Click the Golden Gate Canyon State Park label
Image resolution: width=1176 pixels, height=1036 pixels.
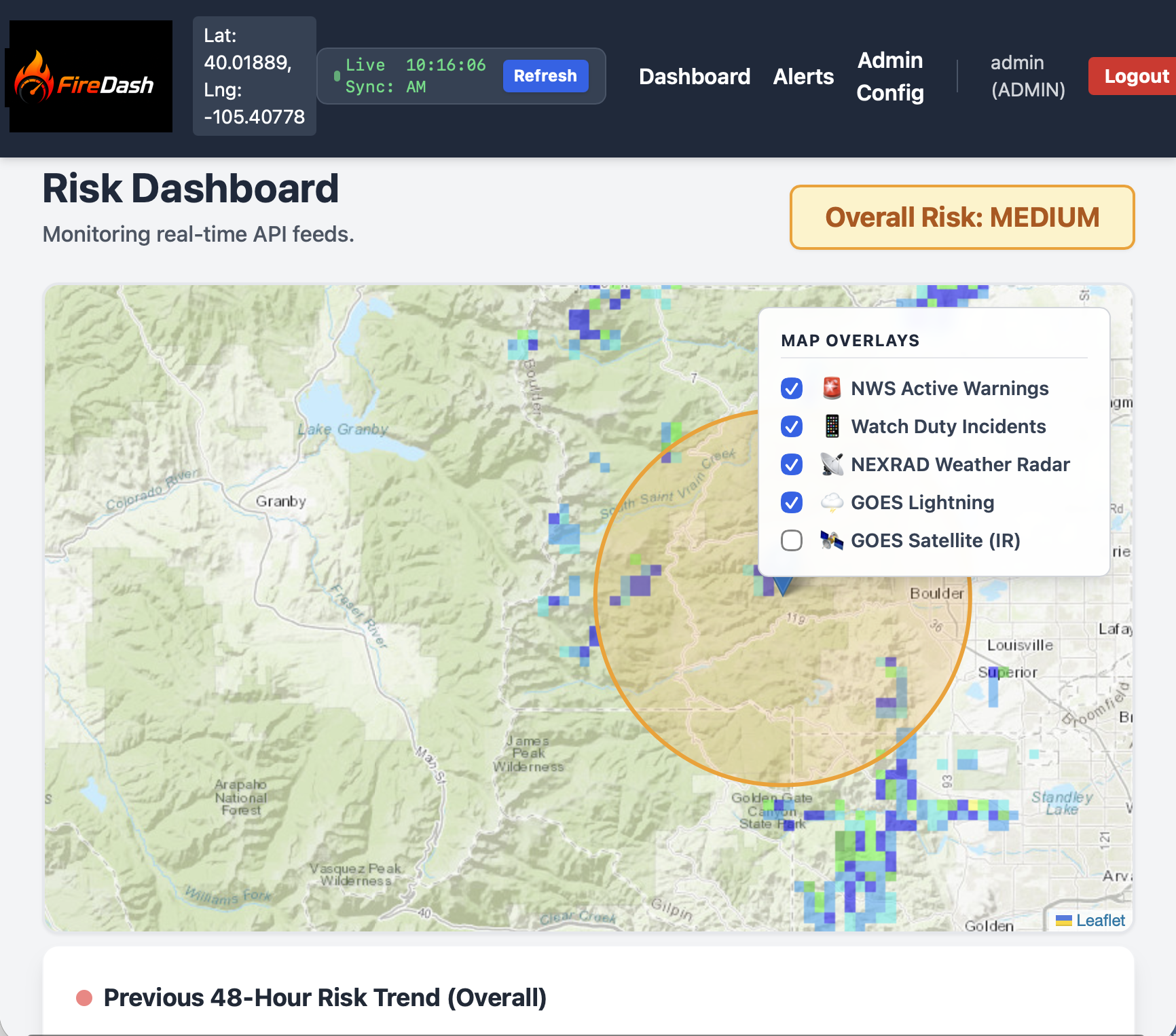click(772, 811)
